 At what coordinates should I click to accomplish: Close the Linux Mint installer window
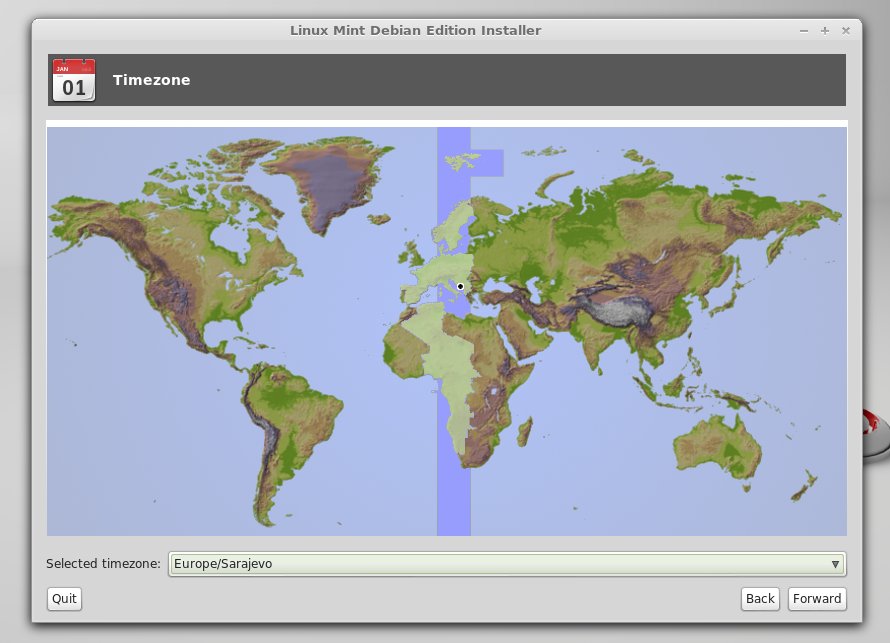[846, 31]
